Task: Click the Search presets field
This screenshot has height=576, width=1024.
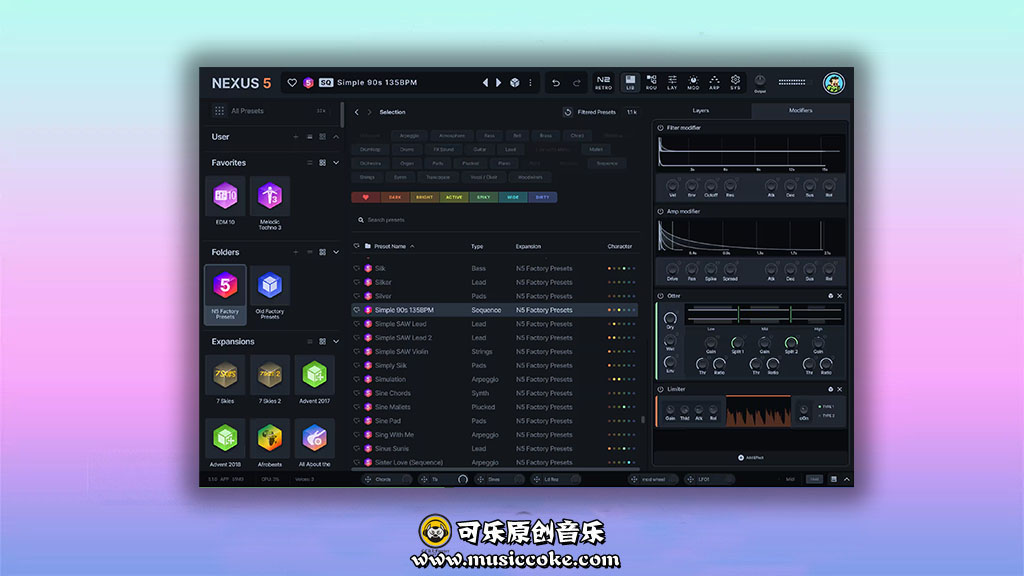Action: click(x=494, y=220)
